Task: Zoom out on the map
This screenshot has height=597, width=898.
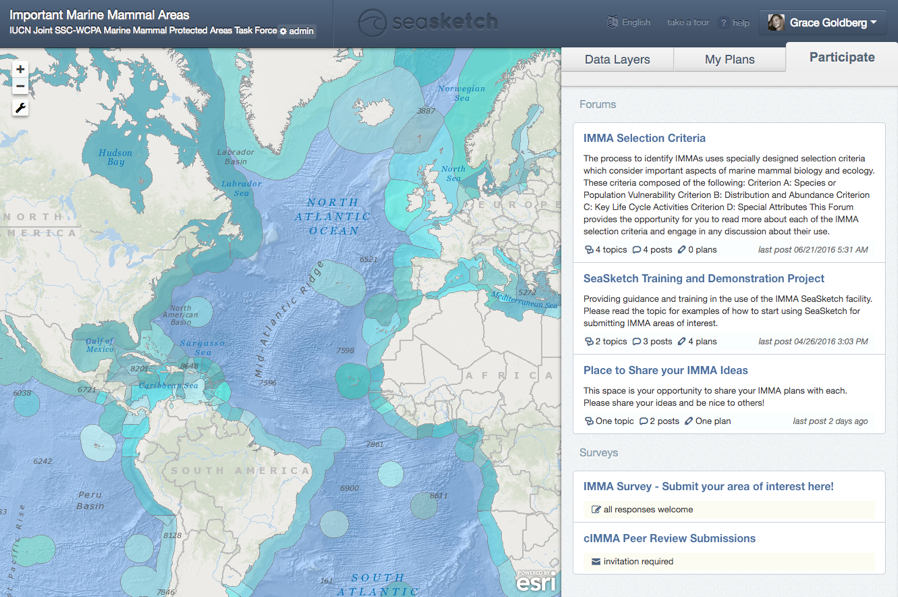Action: click(20, 86)
